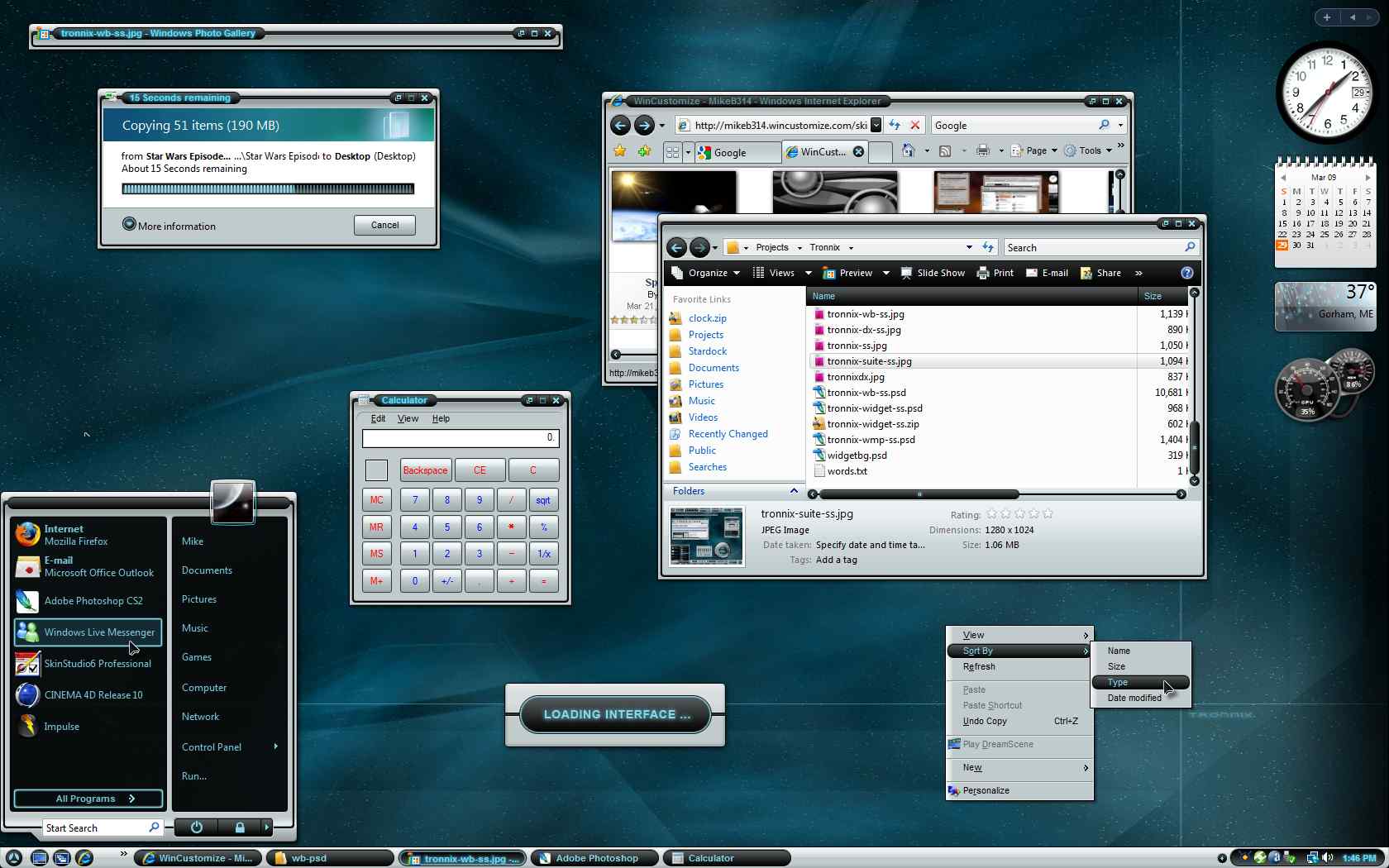Viewport: 1389px width, 868px height.
Task: Click the RSS feeds icon in Internet Explorer
Action: pyautogui.click(x=945, y=150)
